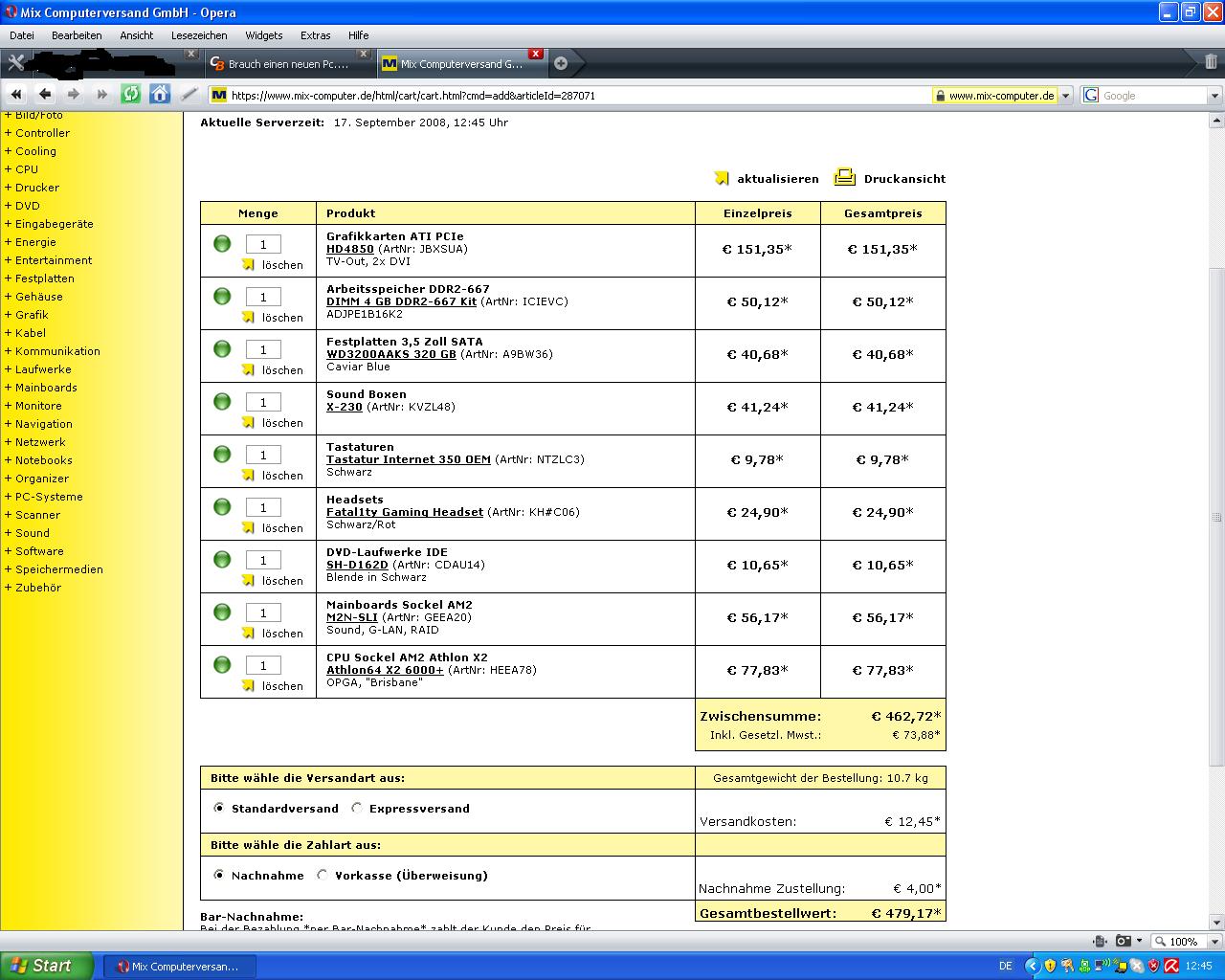The image size is (1225, 980).
Task: Open the address bar history dropdown
Action: click(x=1067, y=96)
